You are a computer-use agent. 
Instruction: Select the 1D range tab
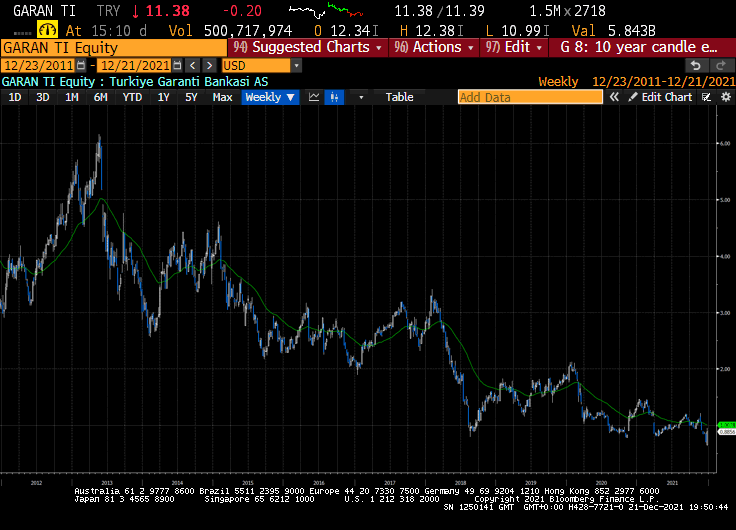tap(15, 97)
